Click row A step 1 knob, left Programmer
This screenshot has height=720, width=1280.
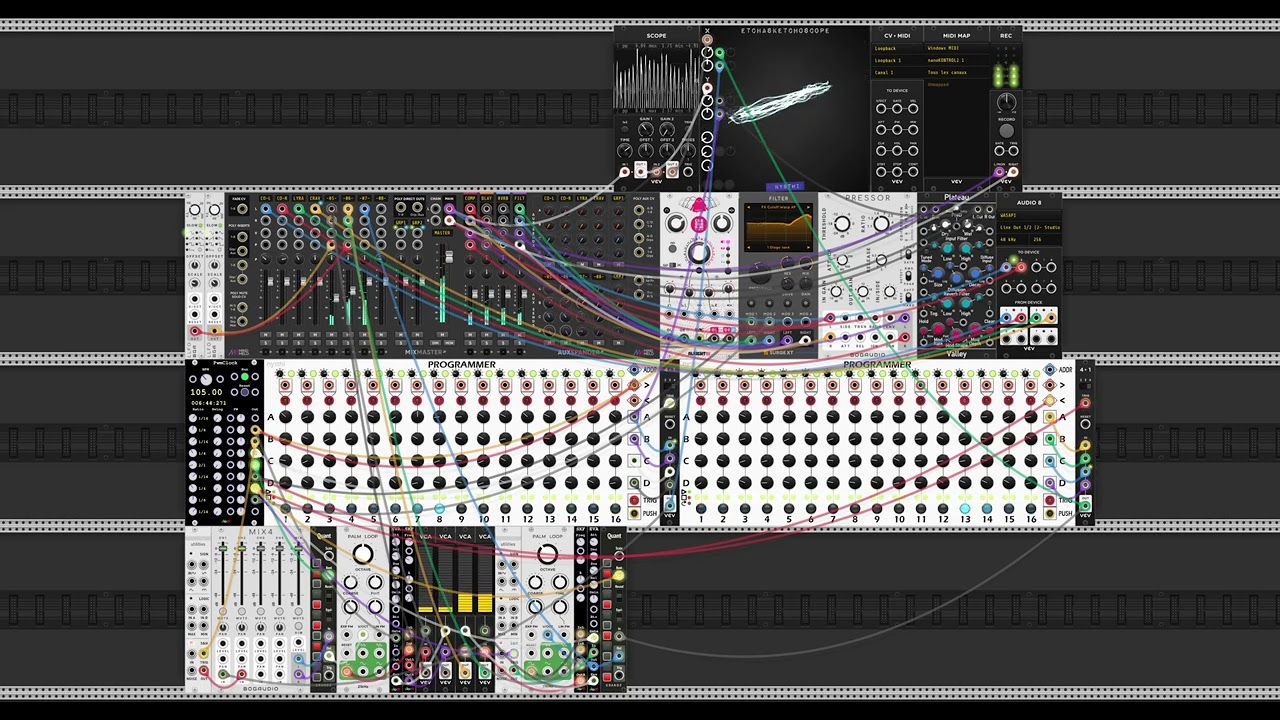285,416
